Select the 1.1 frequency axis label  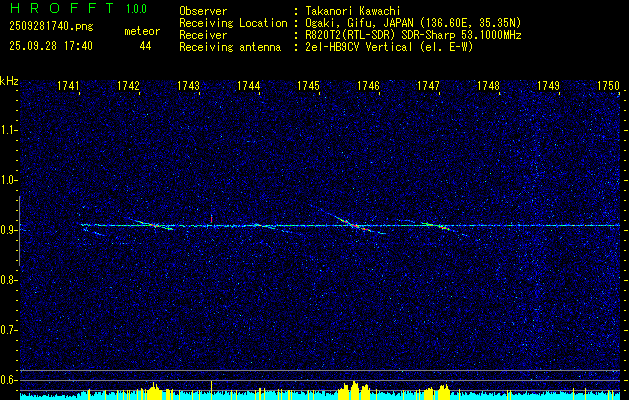(x=9, y=130)
